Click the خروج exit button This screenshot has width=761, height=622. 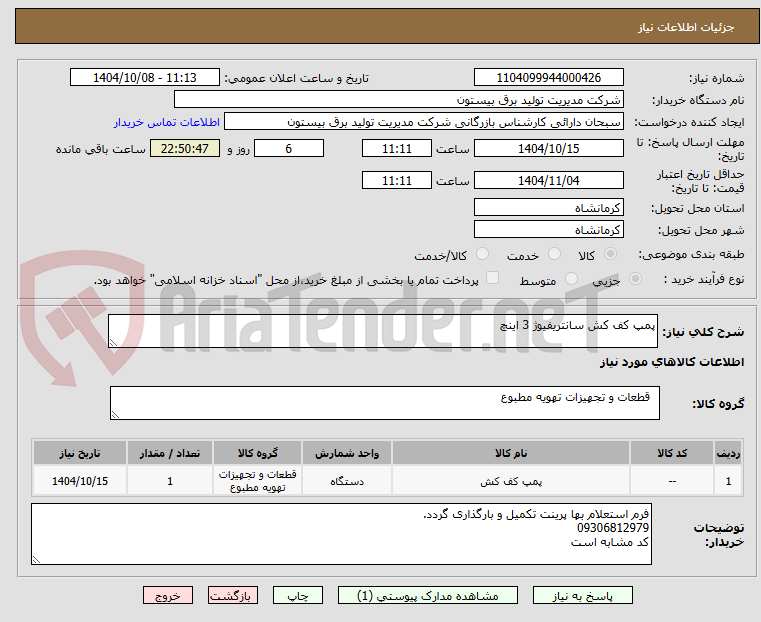[168, 595]
